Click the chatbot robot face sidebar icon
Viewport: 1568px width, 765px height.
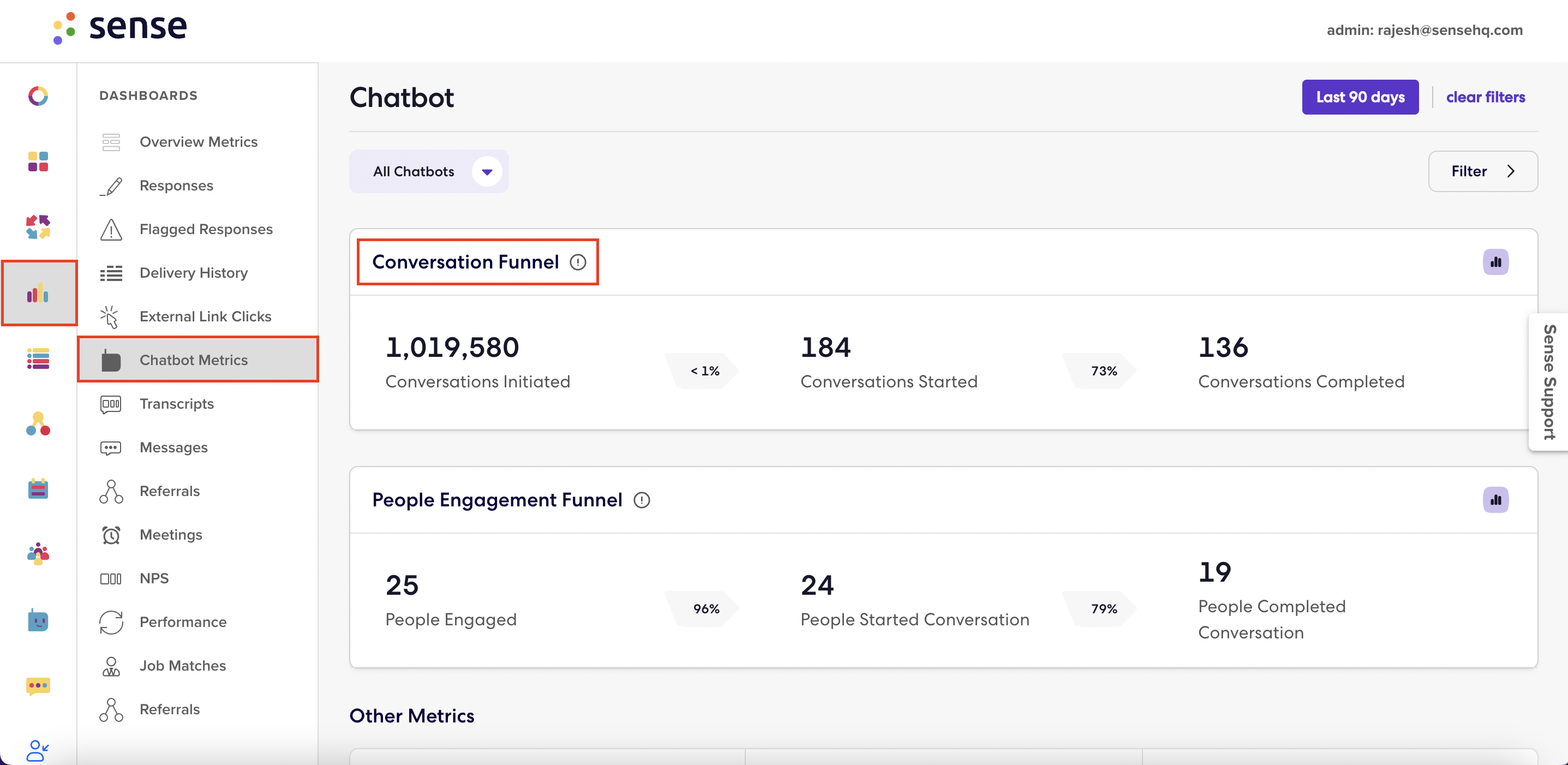(38, 620)
